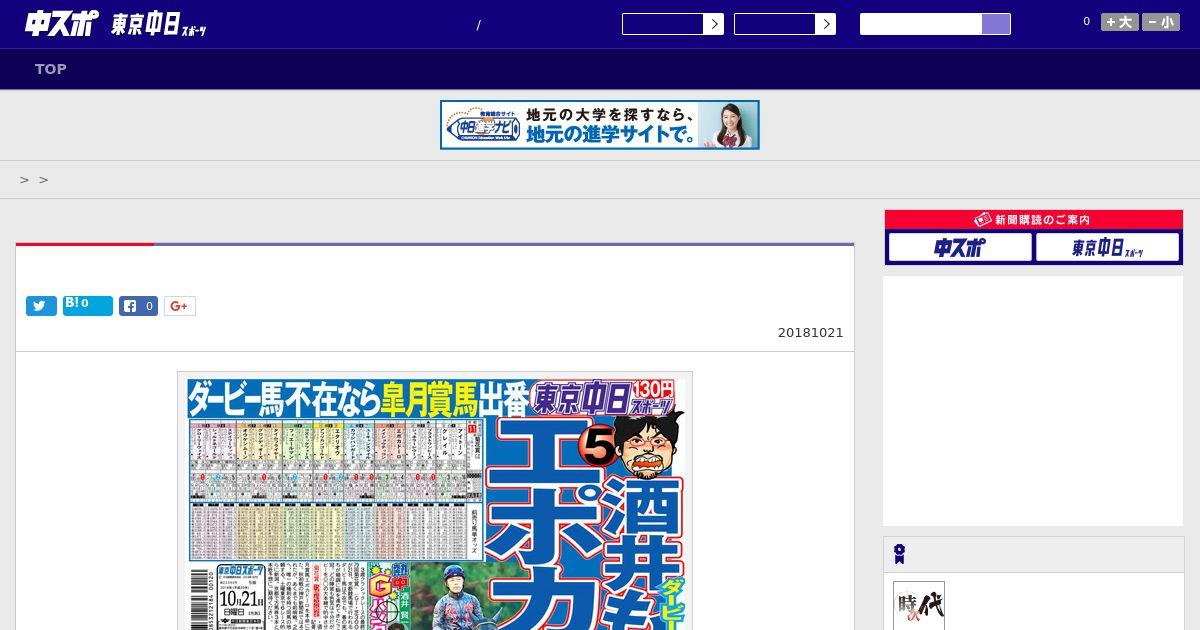Click the first breadcrumb separator link
The width and height of the screenshot is (1200, 630).
click(25, 180)
